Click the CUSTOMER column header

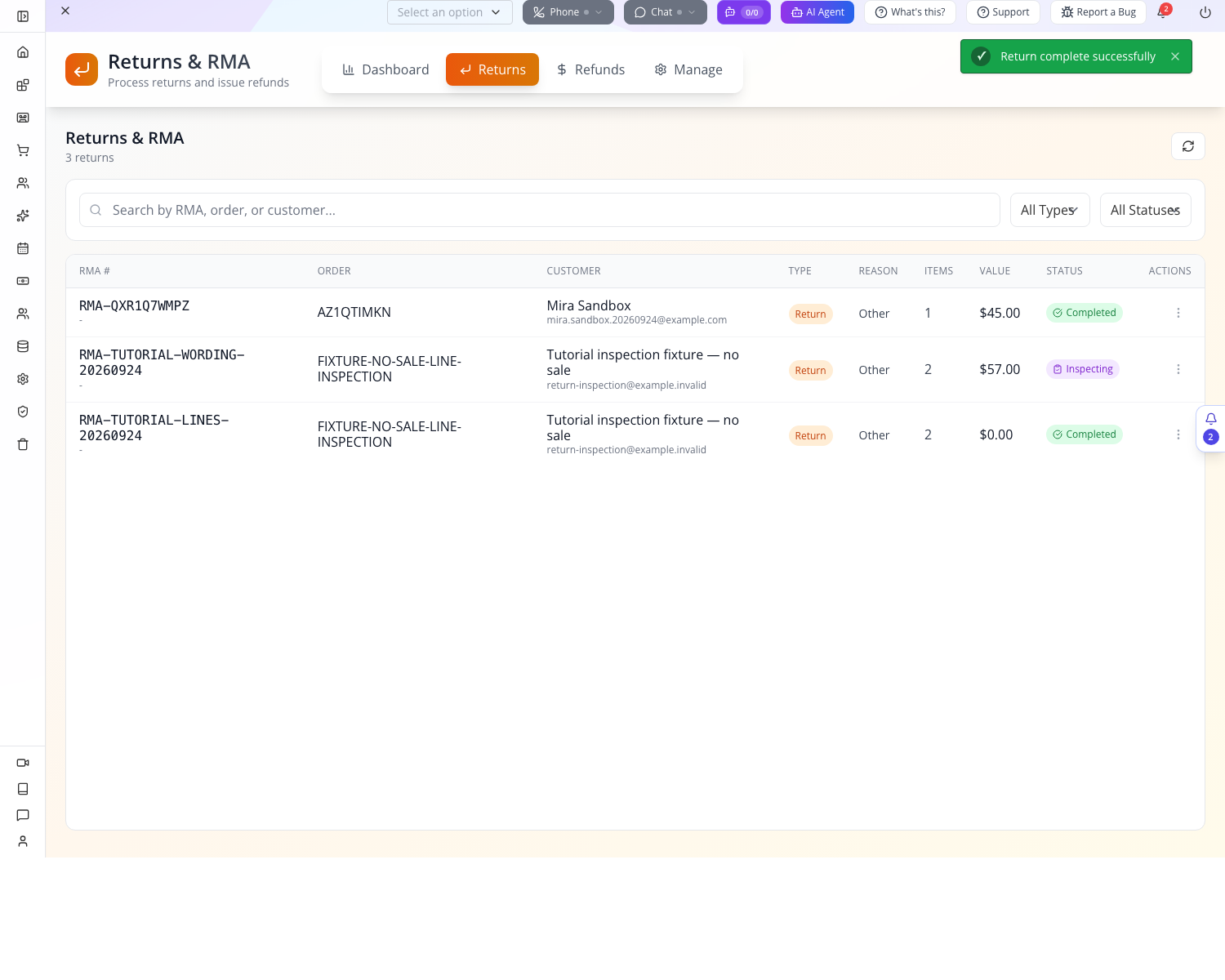tap(573, 271)
